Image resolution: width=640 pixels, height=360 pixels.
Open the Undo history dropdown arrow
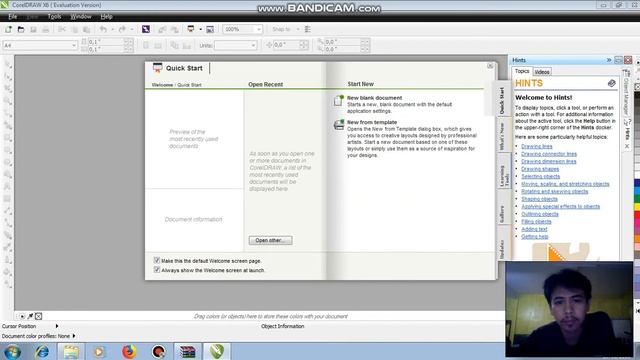[x=113, y=29]
